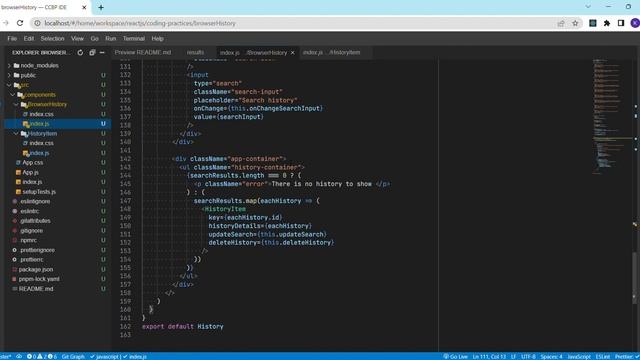Screen dimensions: 640x360
Task: Click the ESLint status bar item
Action: point(602,356)
